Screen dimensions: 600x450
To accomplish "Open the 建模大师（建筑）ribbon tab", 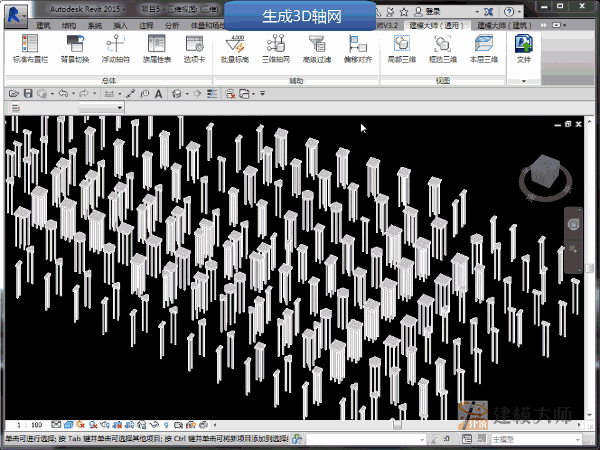I will click(504, 26).
